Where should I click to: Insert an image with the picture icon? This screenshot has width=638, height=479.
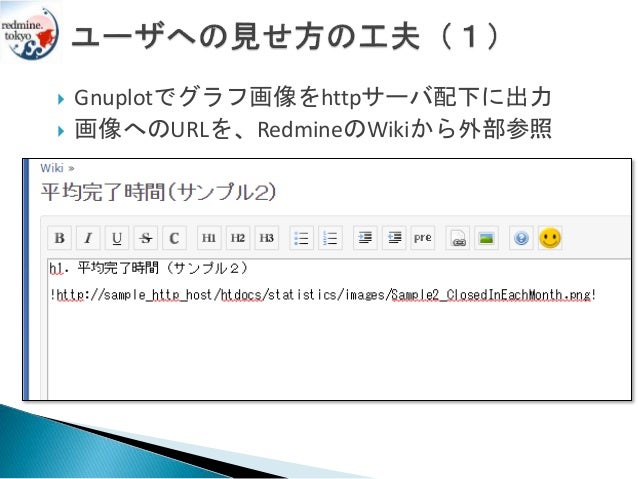(487, 238)
